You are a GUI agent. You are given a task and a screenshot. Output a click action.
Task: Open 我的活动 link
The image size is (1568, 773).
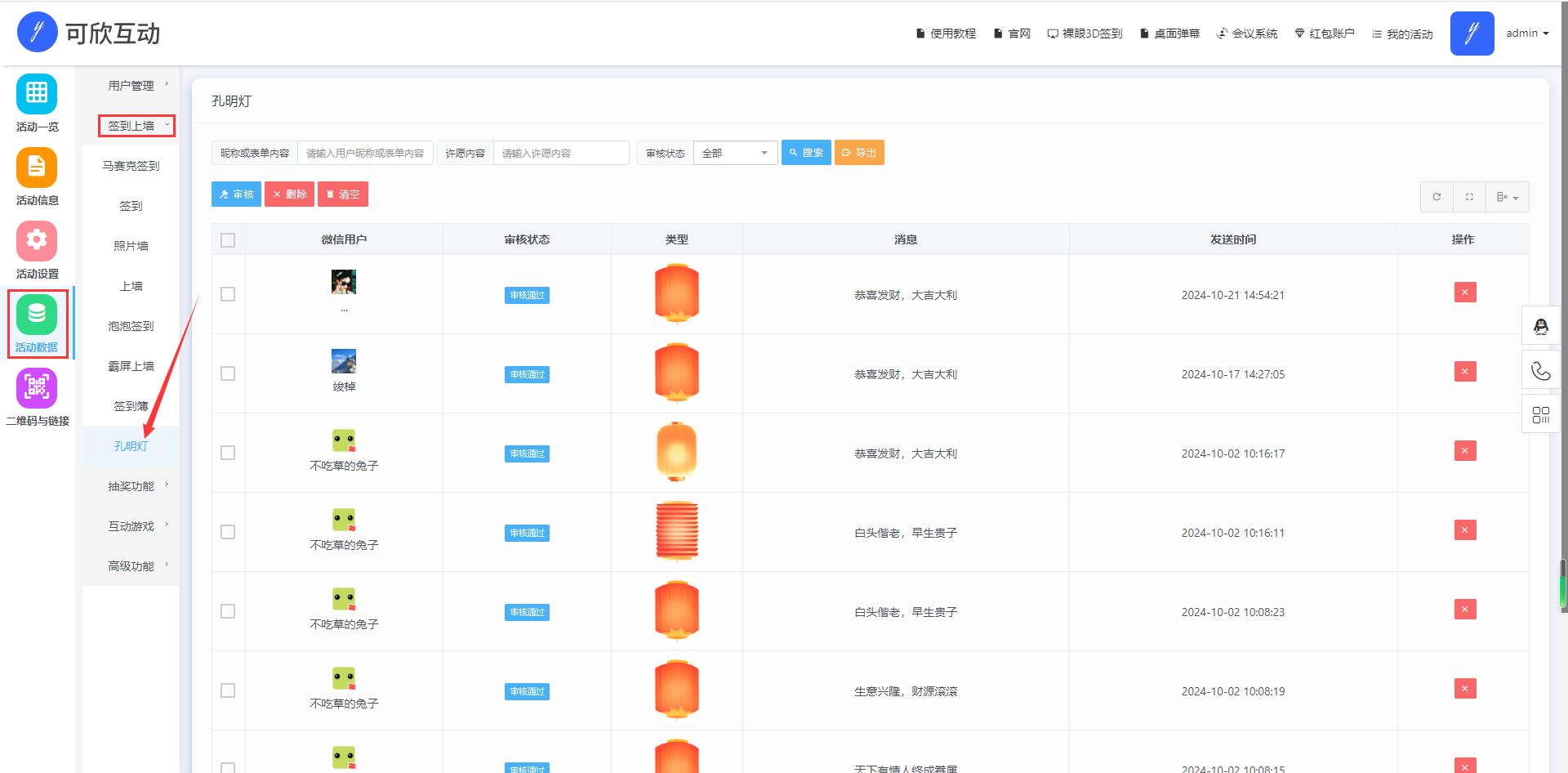click(1402, 34)
